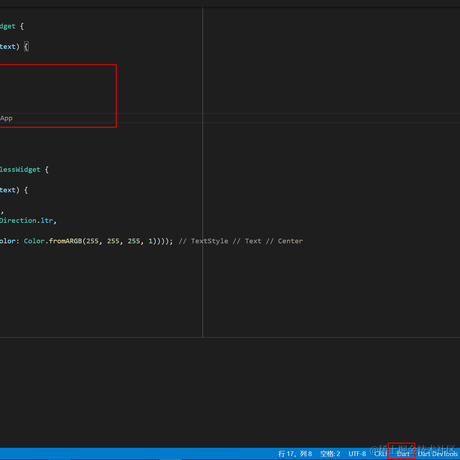The width and height of the screenshot is (460, 460).
Task: Click the '// Text' closing label comment
Action: [x=247, y=241]
